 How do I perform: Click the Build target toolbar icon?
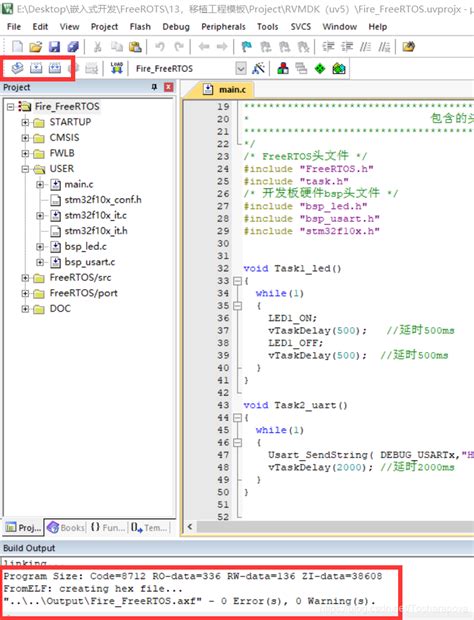36,68
